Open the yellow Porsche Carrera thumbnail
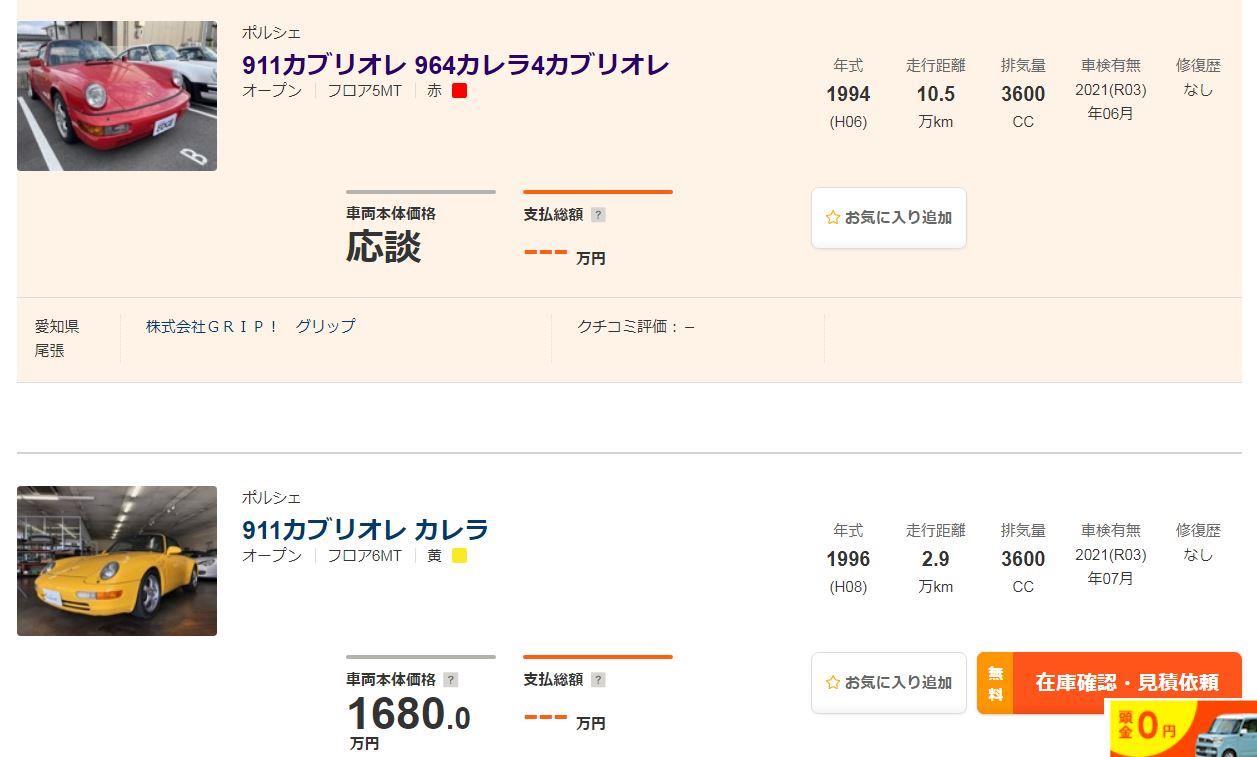Viewport: 1257px width, 757px height. pos(117,561)
